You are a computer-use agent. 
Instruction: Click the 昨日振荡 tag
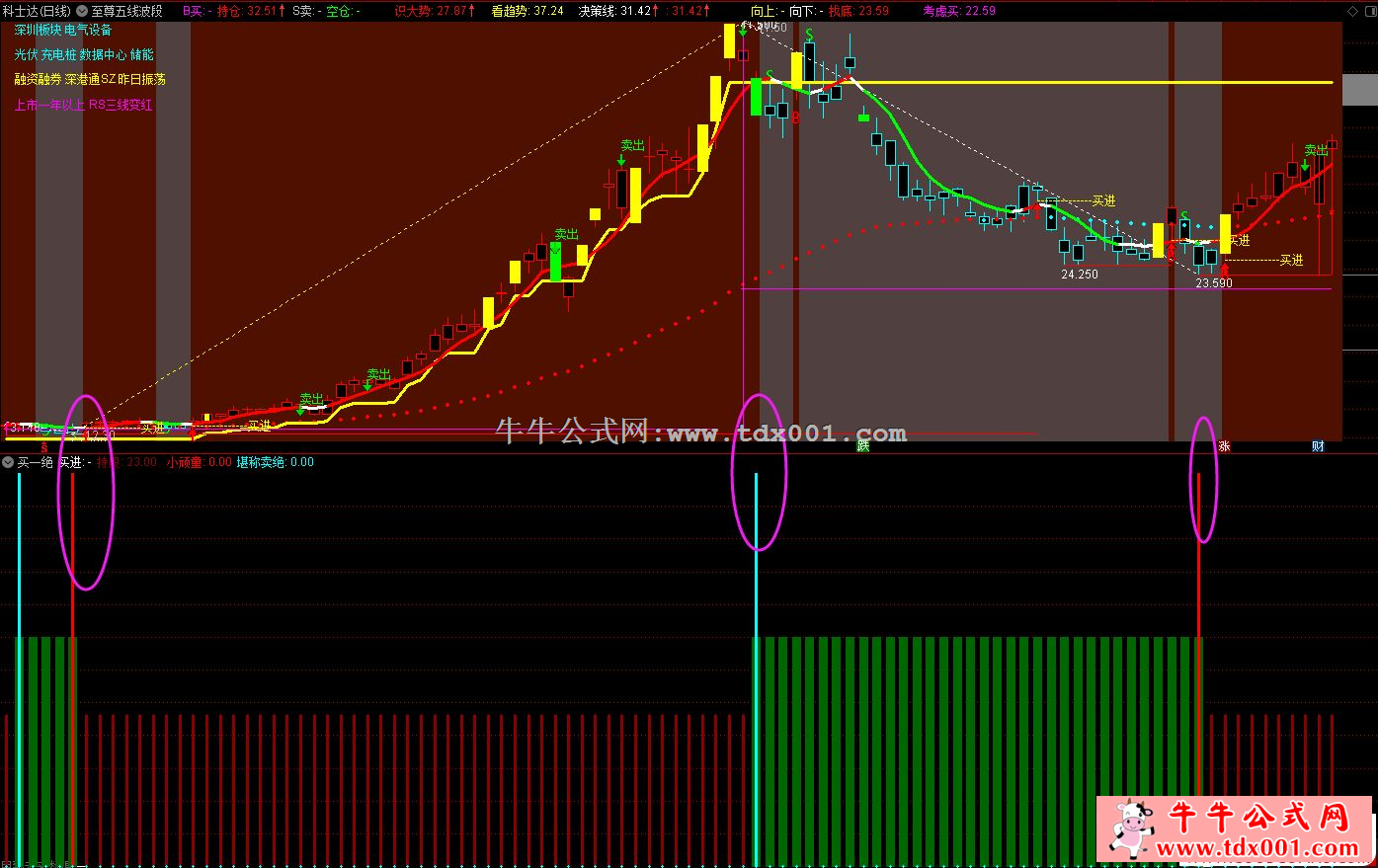tap(141, 79)
